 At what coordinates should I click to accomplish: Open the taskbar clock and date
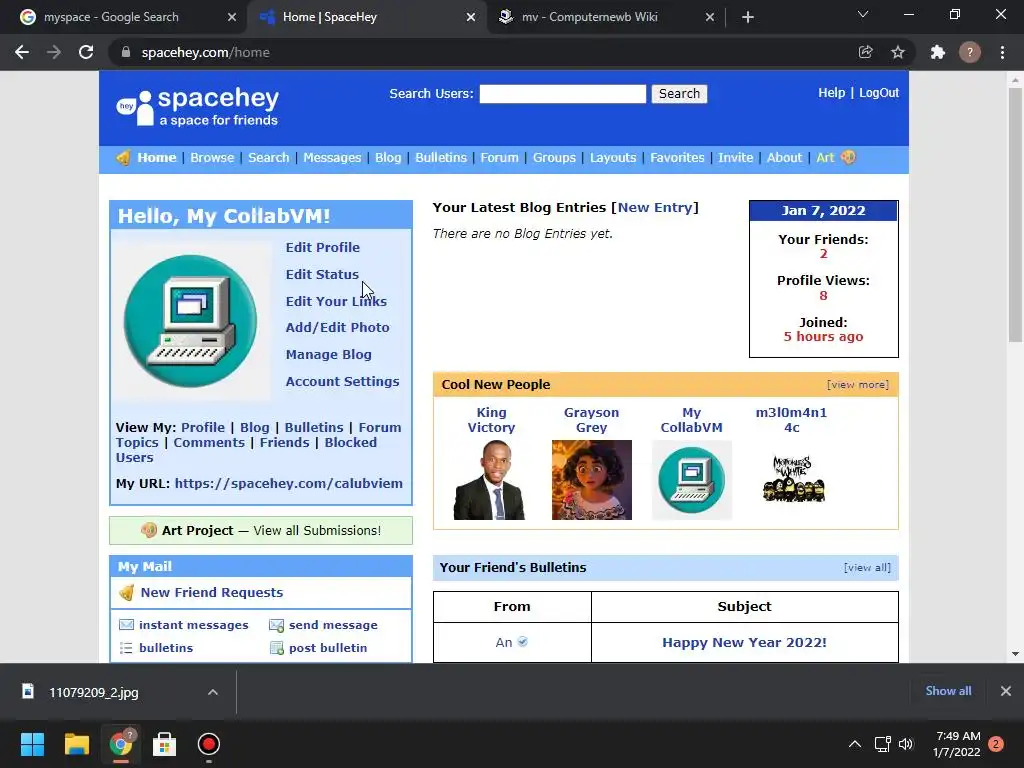click(x=956, y=744)
